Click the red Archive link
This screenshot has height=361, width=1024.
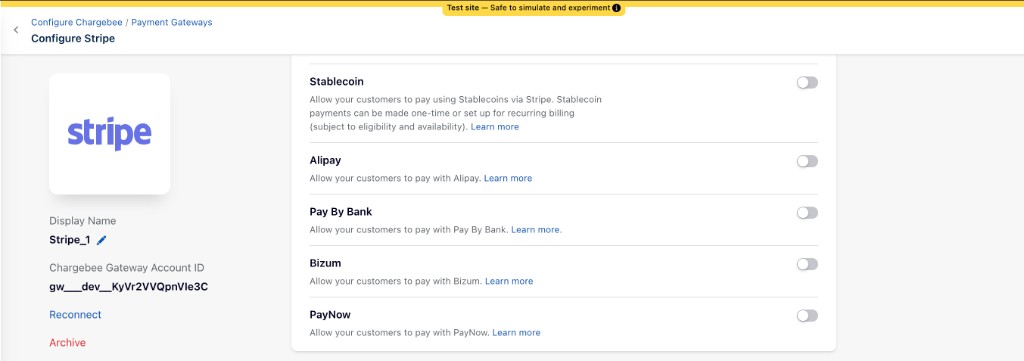coord(67,343)
